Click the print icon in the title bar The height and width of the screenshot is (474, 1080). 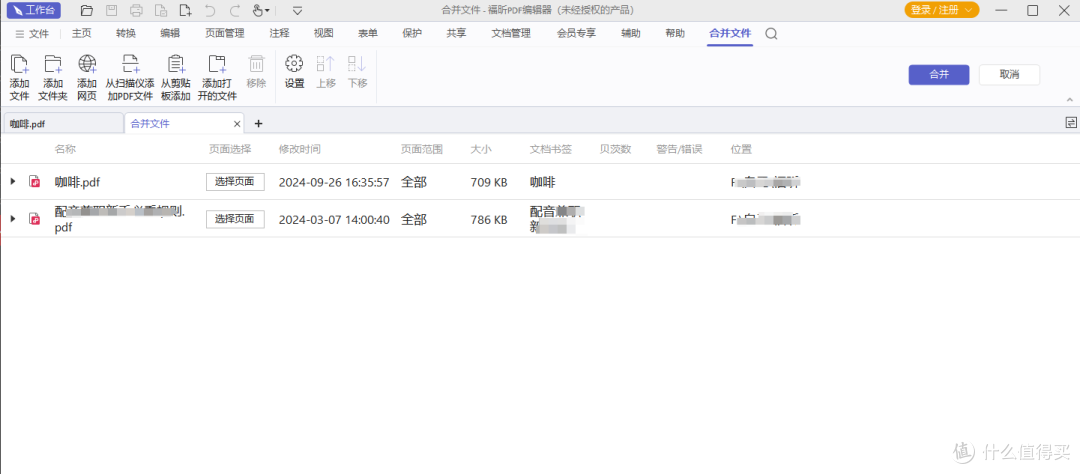click(x=136, y=10)
